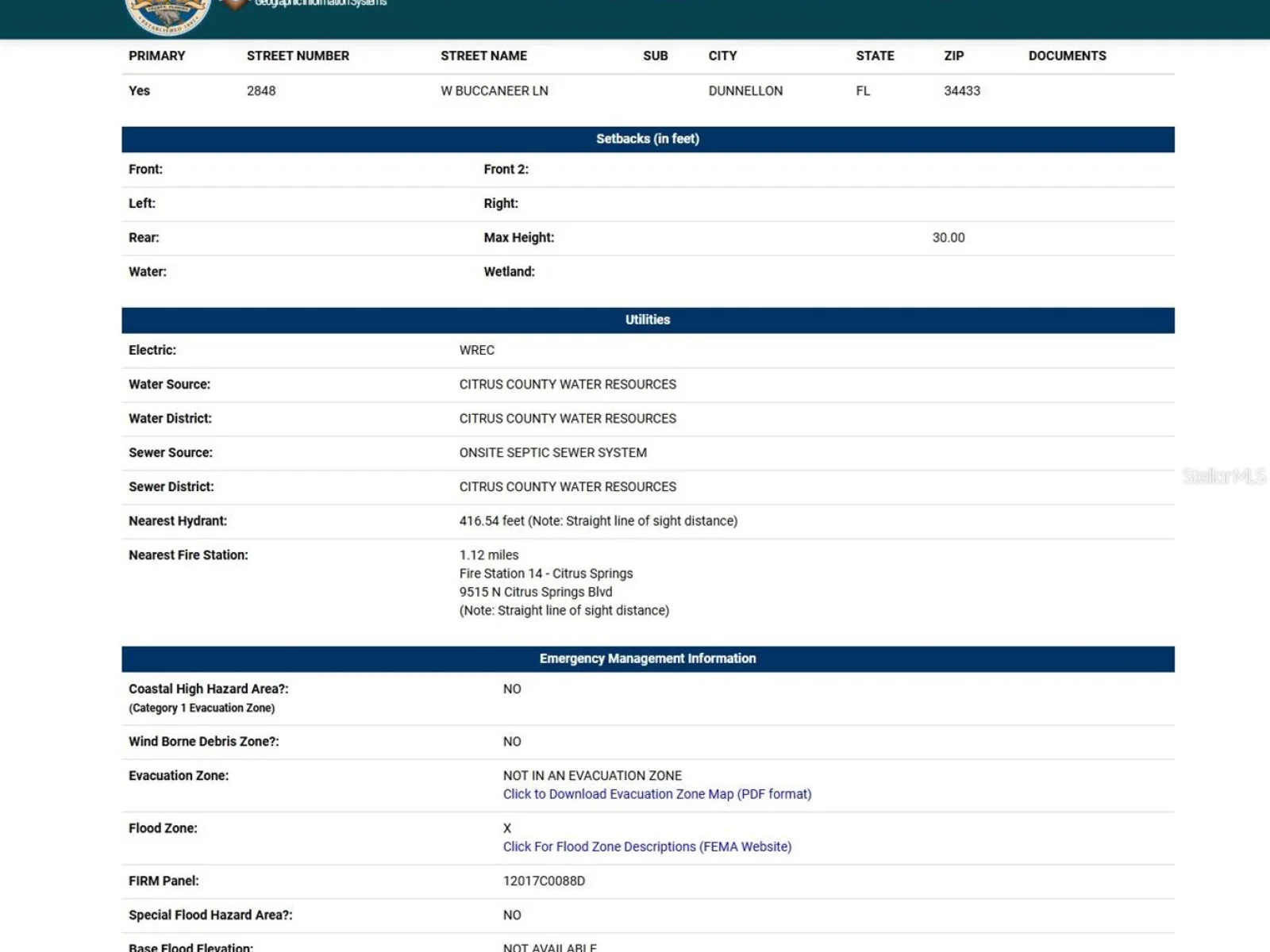
Task: Click the Sewer District value
Action: tap(568, 486)
